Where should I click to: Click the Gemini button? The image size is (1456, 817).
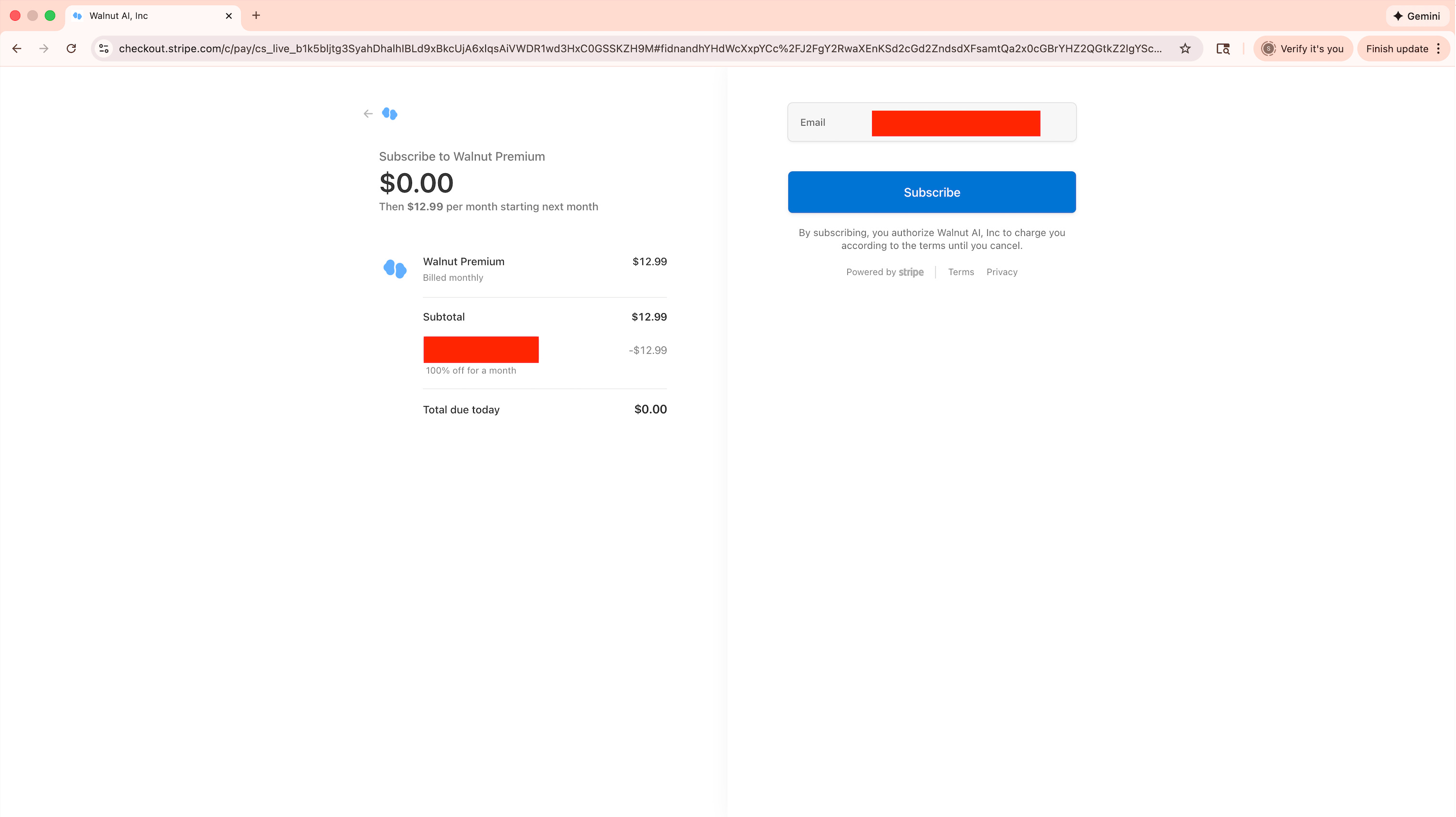pyautogui.click(x=1417, y=16)
